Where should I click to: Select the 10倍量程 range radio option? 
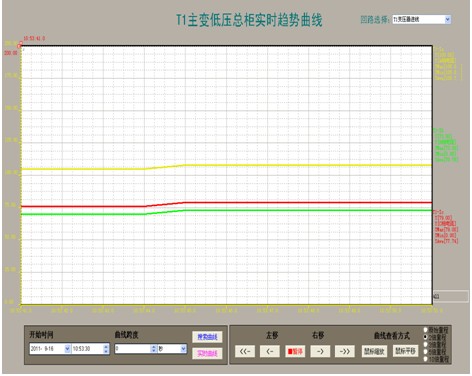pyautogui.click(x=425, y=359)
